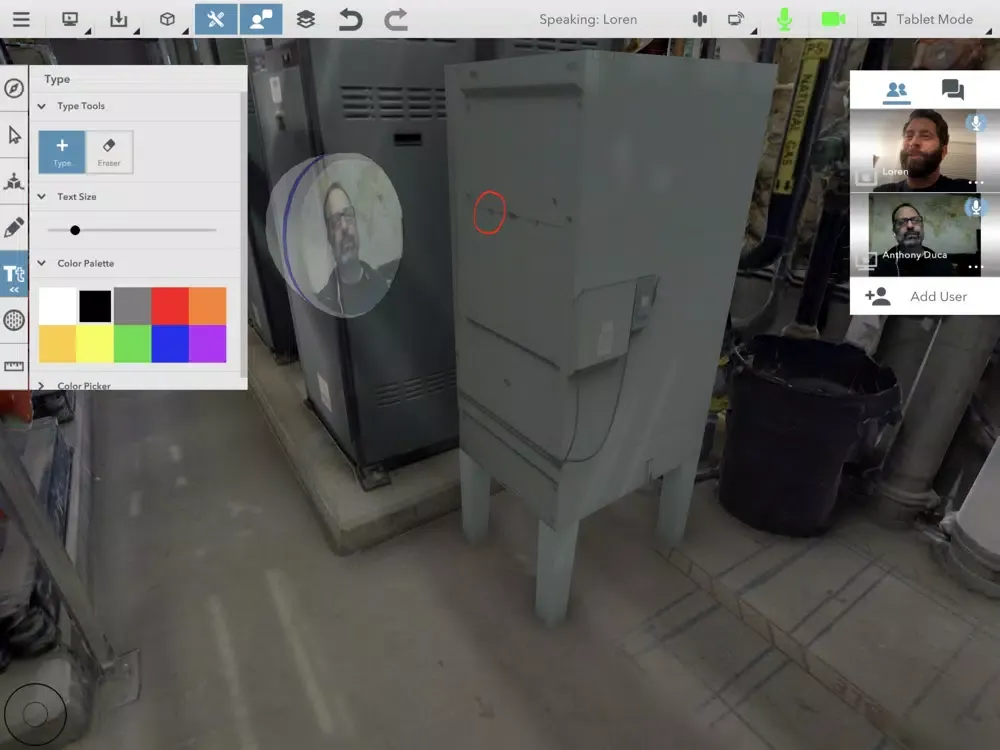Viewport: 1000px width, 750px height.
Task: Click Loren's screen share icon
Action: point(865,177)
